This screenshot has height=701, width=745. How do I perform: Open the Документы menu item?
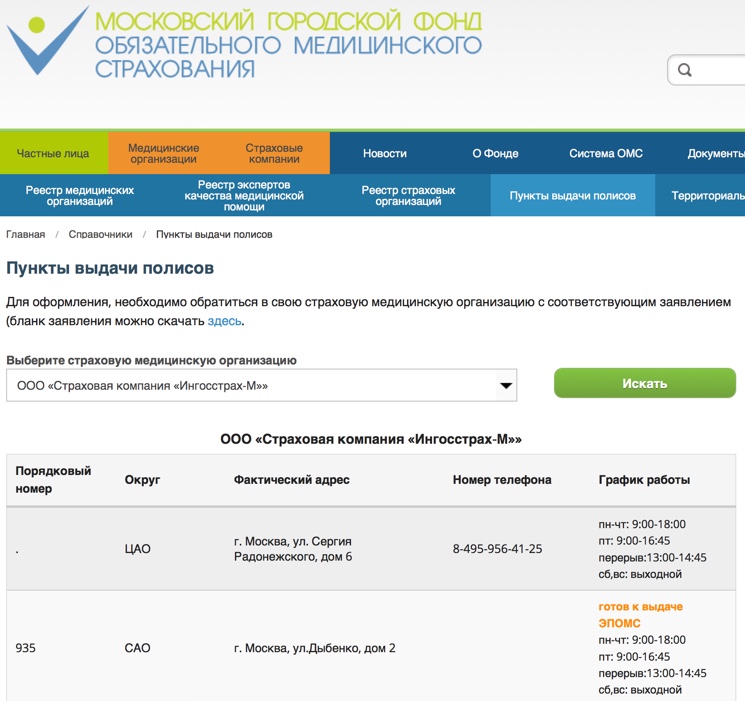tap(716, 153)
